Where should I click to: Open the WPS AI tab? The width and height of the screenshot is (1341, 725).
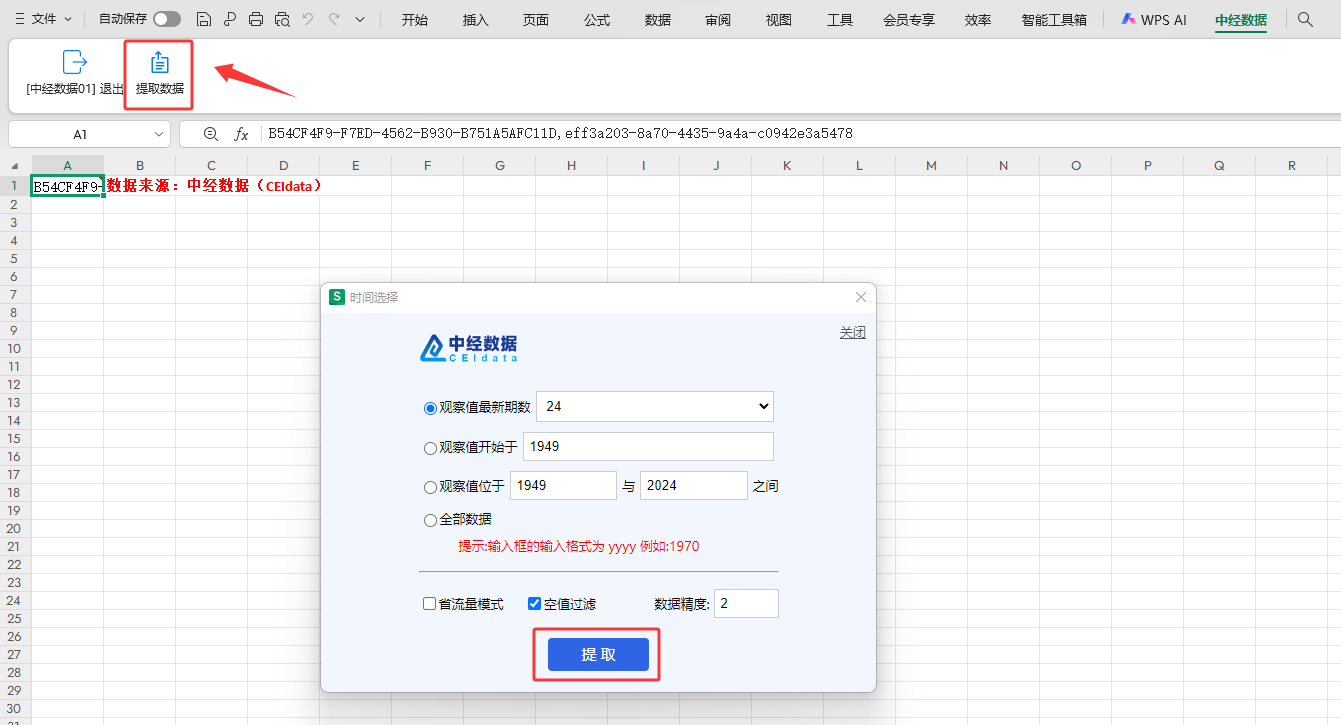(x=1155, y=19)
